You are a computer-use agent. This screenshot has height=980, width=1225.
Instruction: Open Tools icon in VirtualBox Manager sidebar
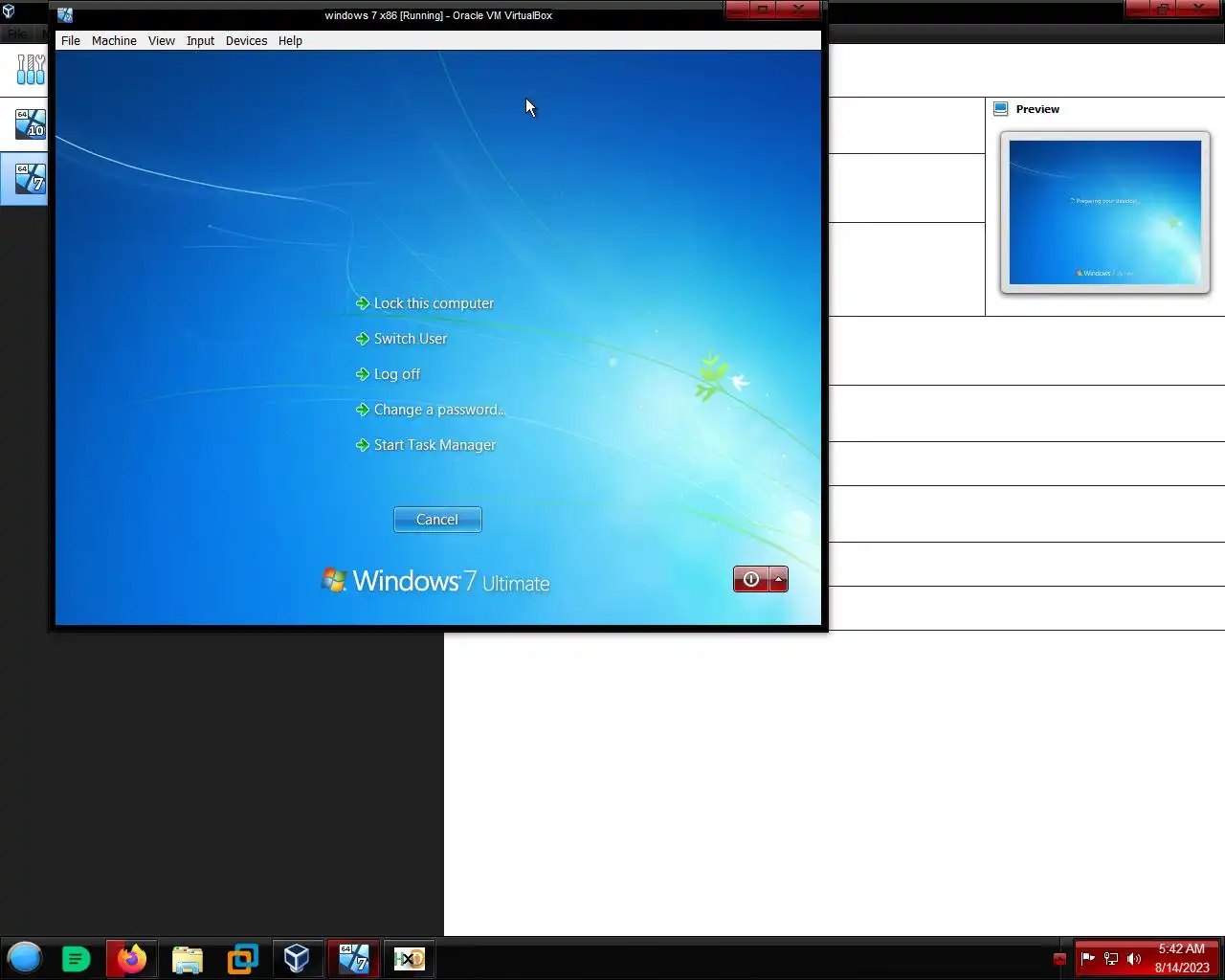(x=31, y=69)
